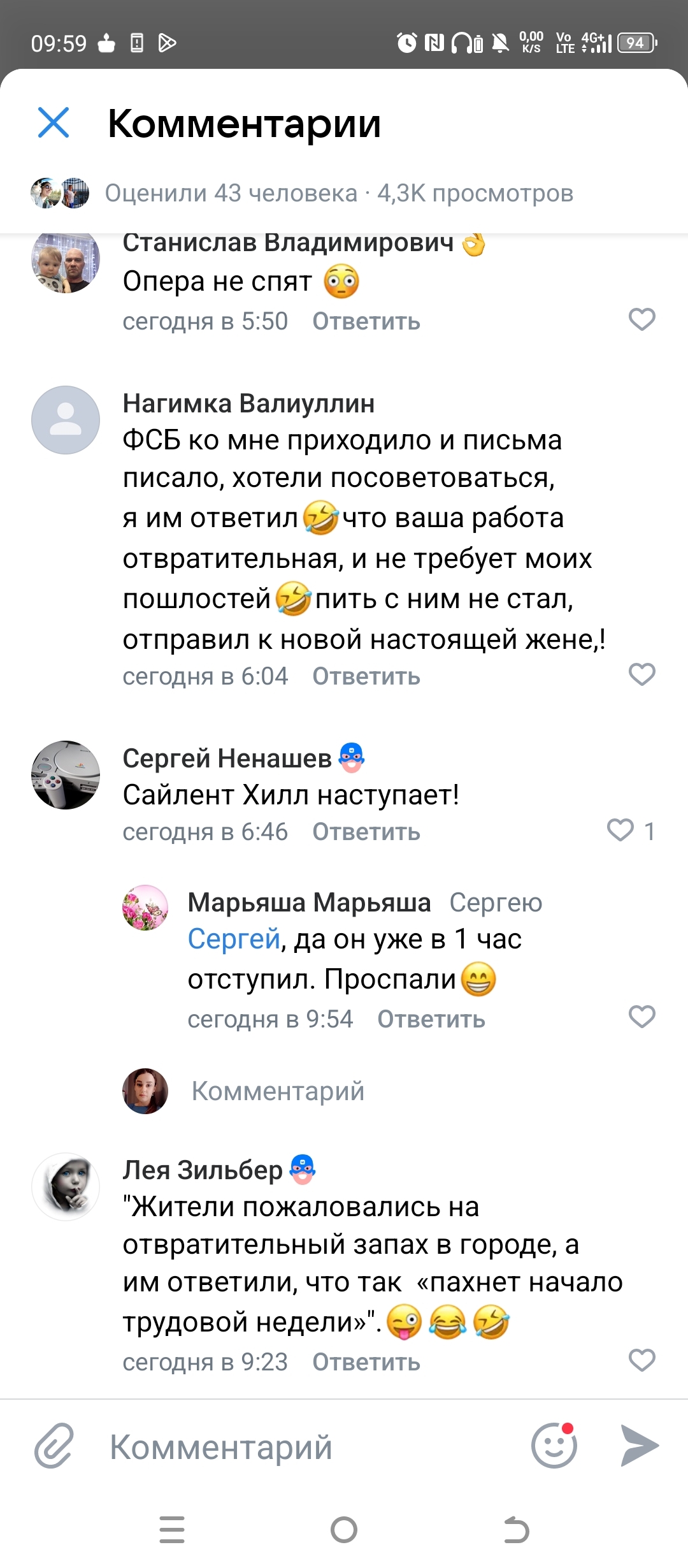Reply to comment posted at 6:46
Image resolution: width=688 pixels, height=1568 pixels.
(x=366, y=832)
